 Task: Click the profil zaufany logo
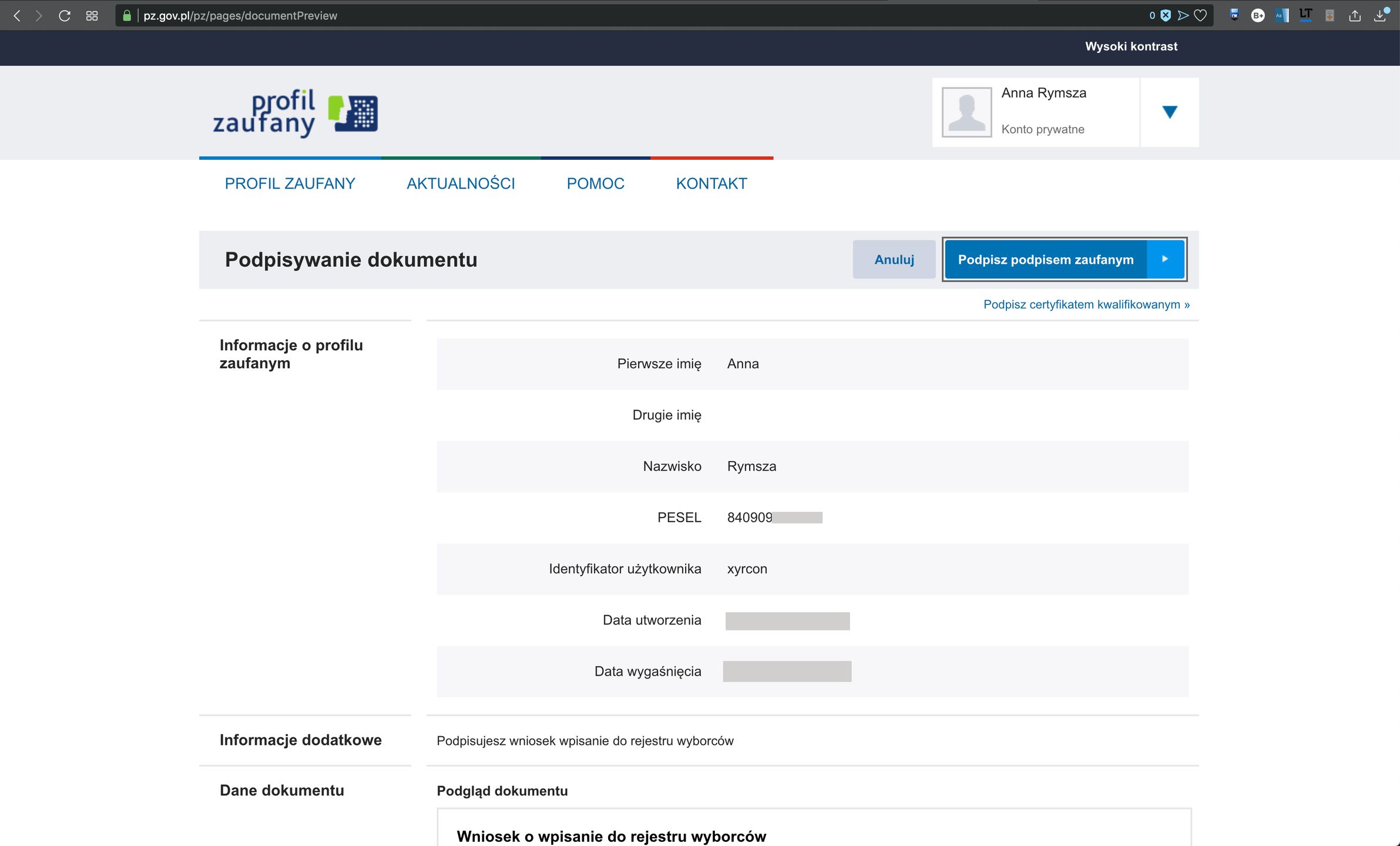coord(295,113)
